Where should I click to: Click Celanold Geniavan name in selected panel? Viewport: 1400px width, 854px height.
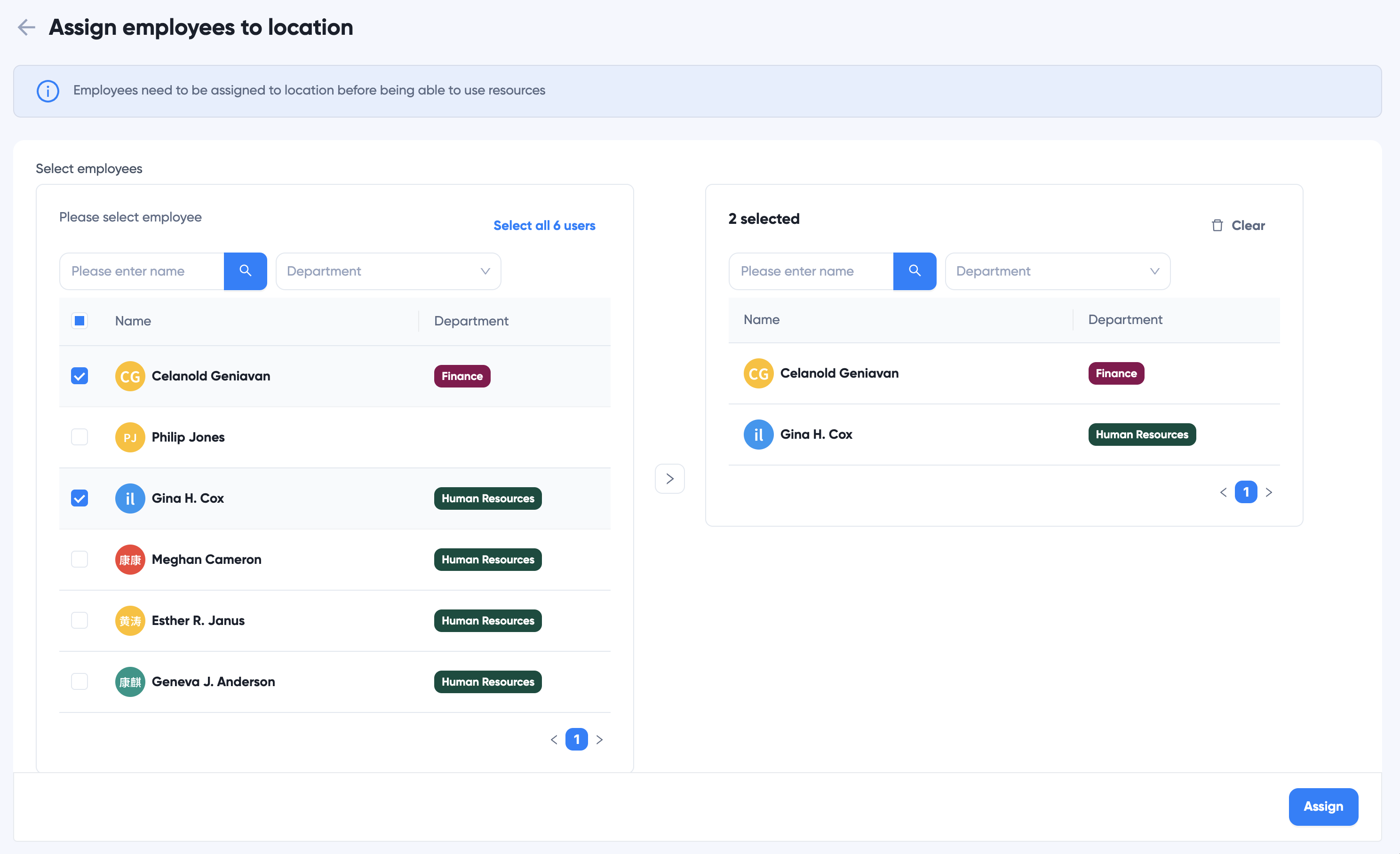840,373
